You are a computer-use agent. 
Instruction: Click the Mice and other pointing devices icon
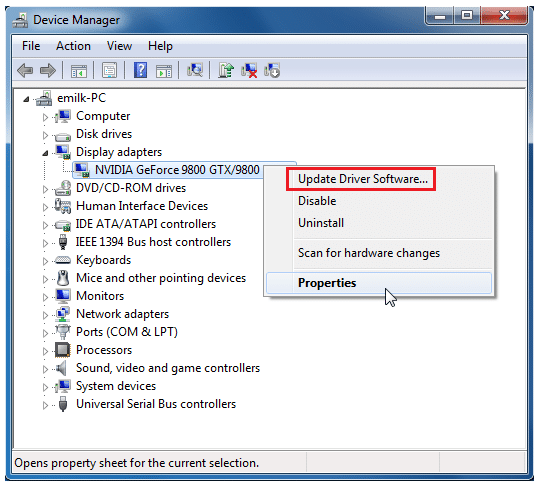[63, 278]
